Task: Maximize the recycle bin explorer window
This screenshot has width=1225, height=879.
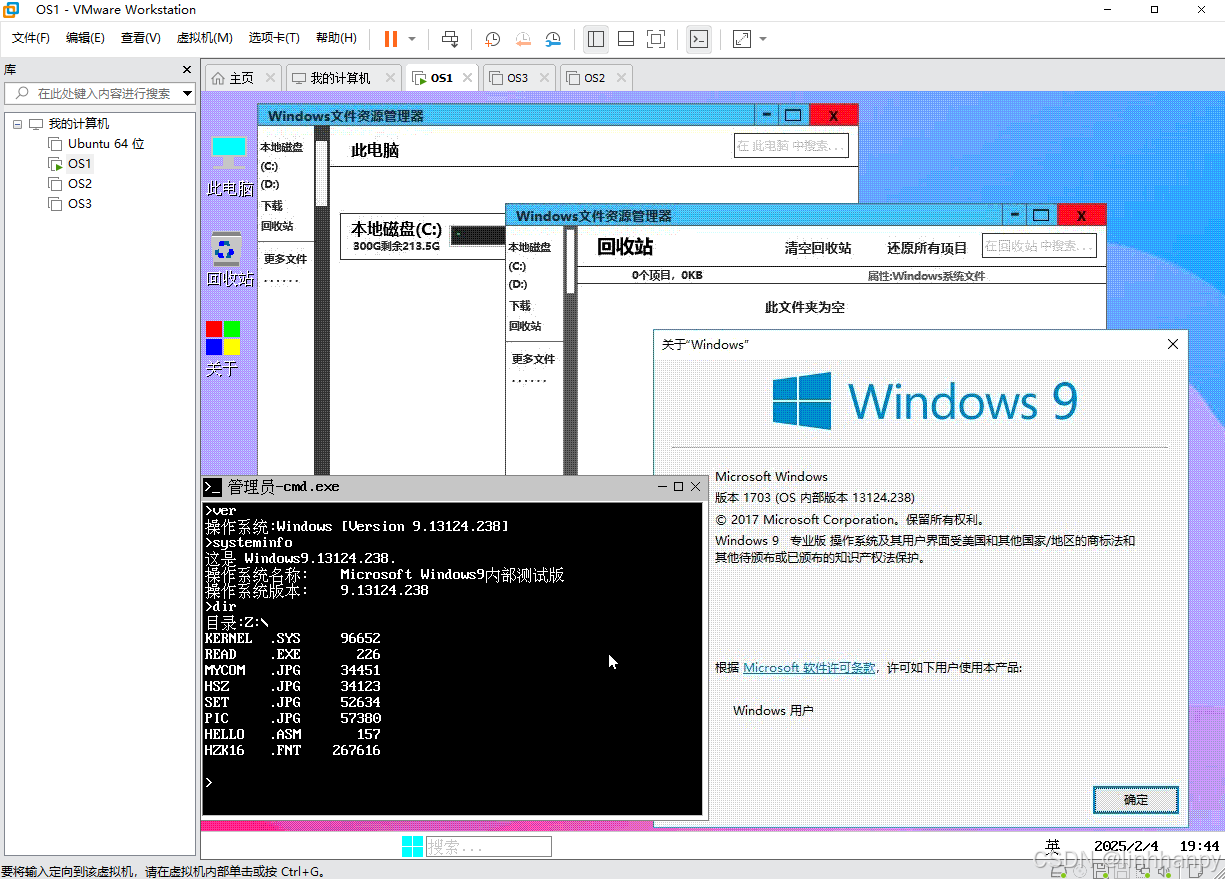Action: (x=1041, y=215)
